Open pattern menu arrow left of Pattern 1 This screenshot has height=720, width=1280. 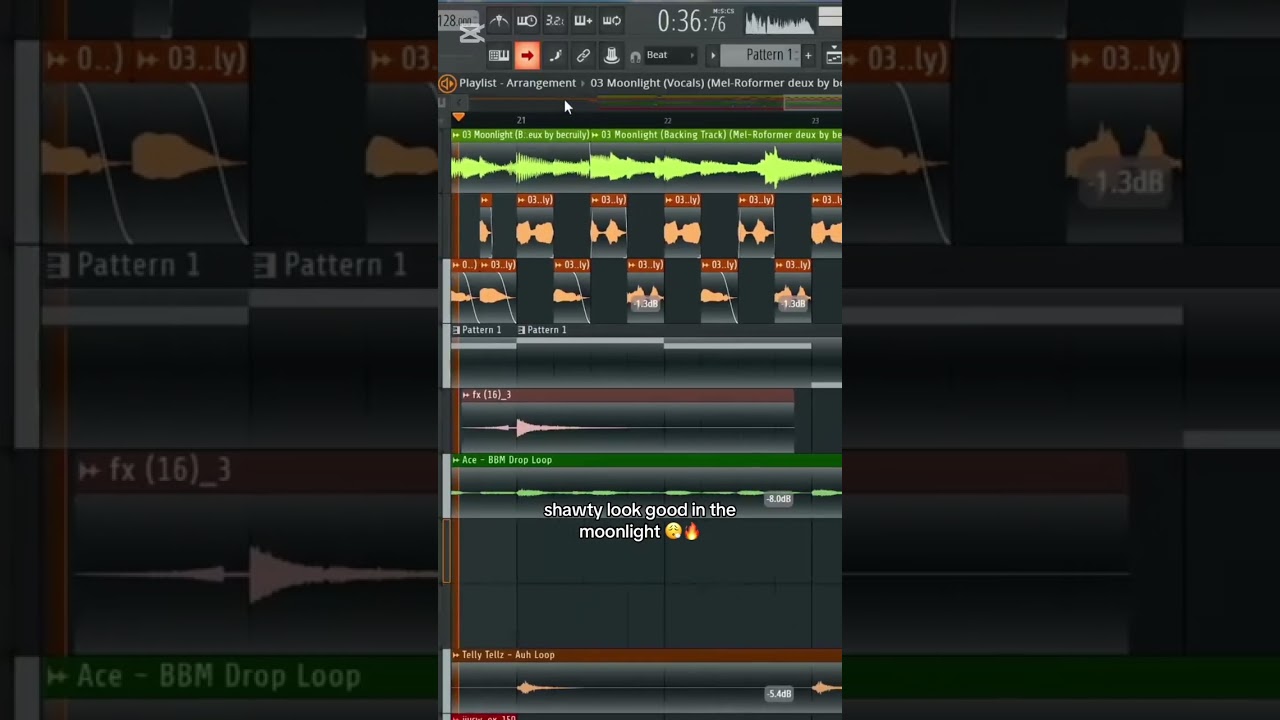click(x=712, y=55)
